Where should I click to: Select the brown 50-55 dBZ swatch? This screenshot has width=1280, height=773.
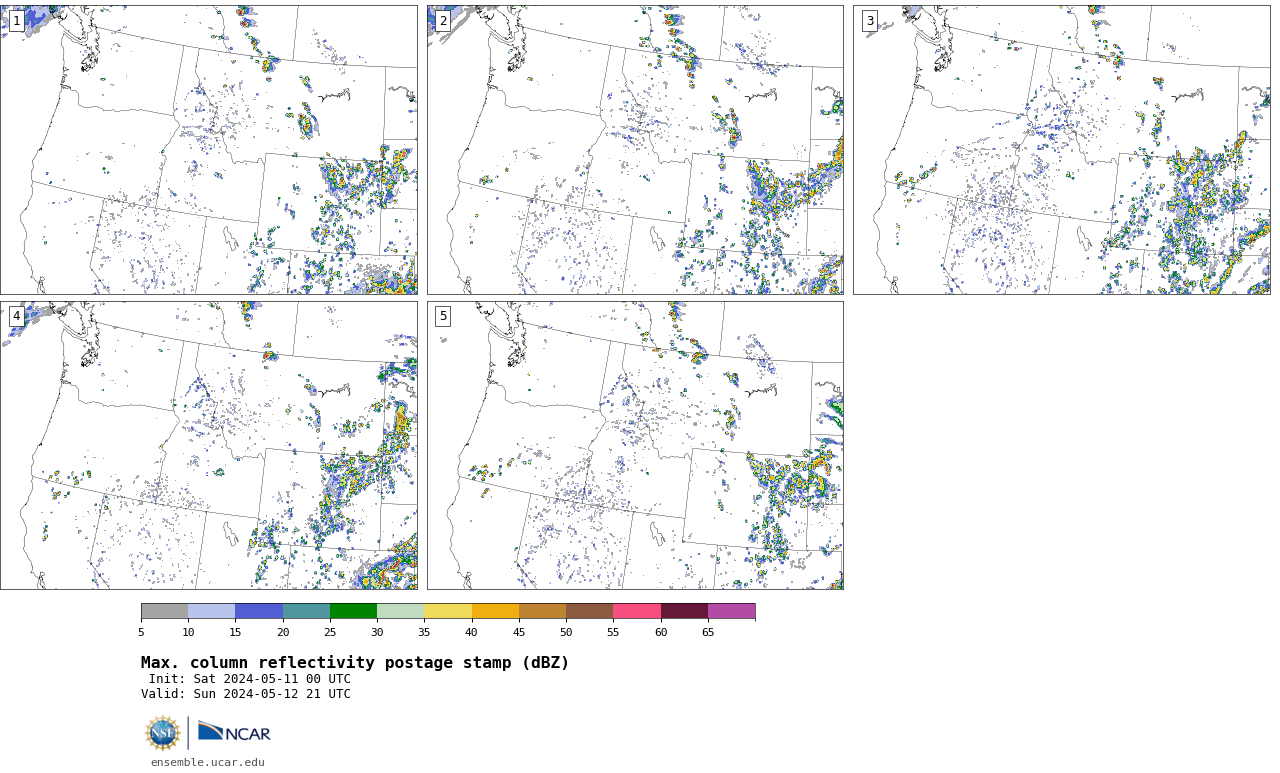[590, 611]
